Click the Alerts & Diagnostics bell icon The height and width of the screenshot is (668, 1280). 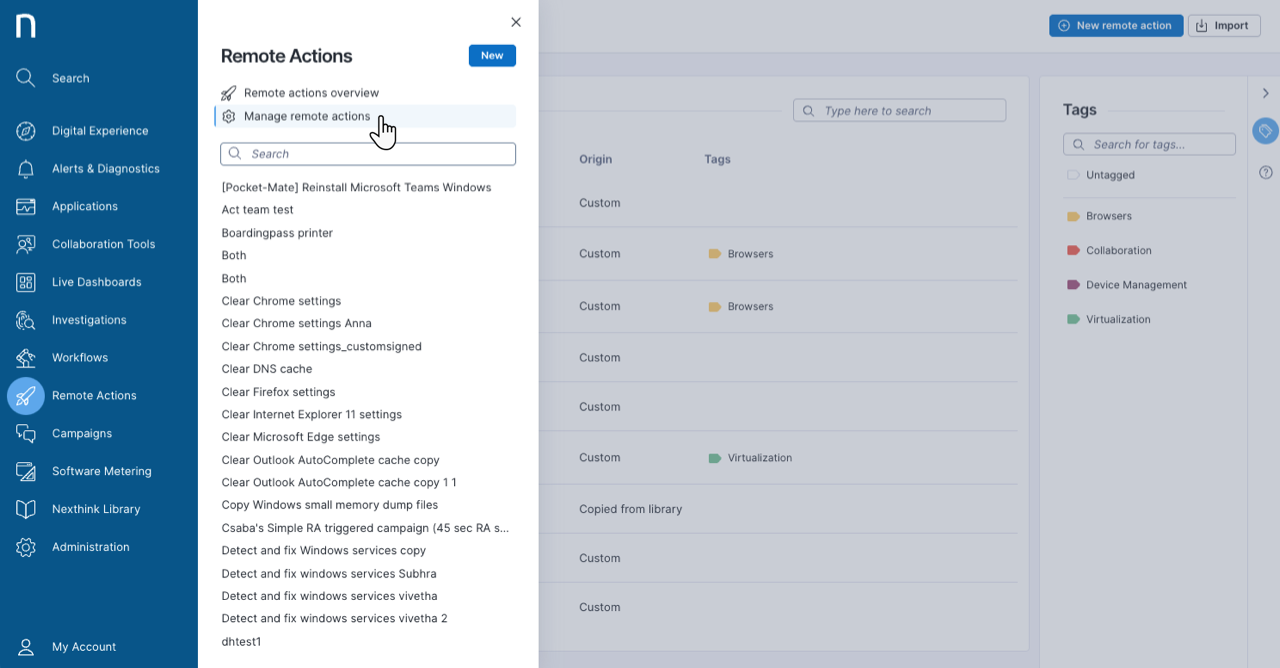pos(26,169)
